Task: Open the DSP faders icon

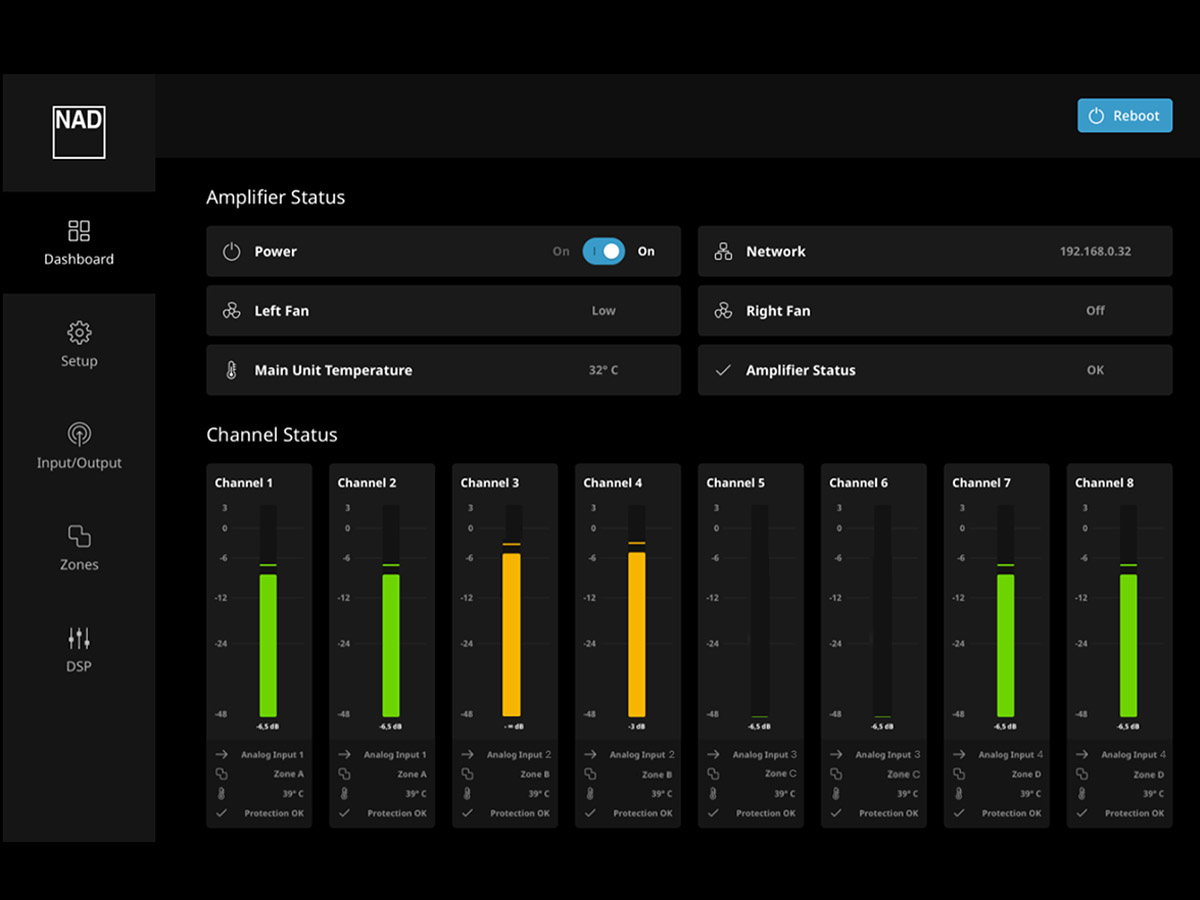Action: pos(79,637)
